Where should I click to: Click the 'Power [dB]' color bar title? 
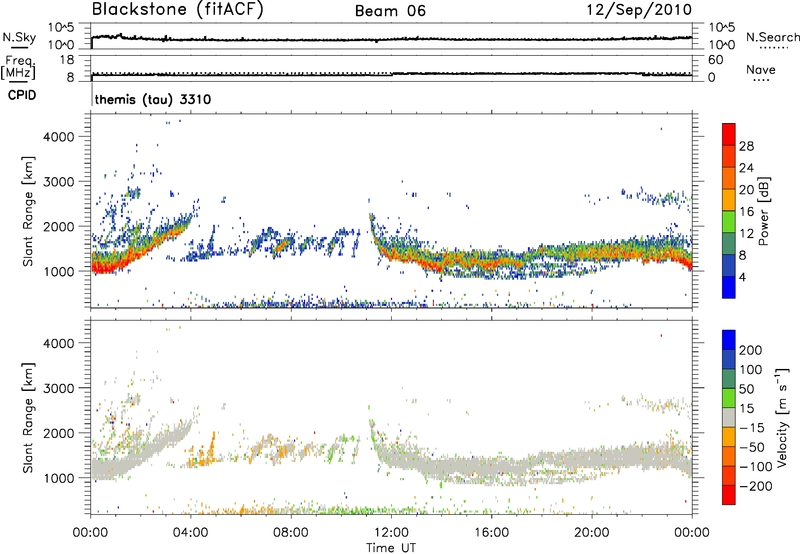(764, 211)
